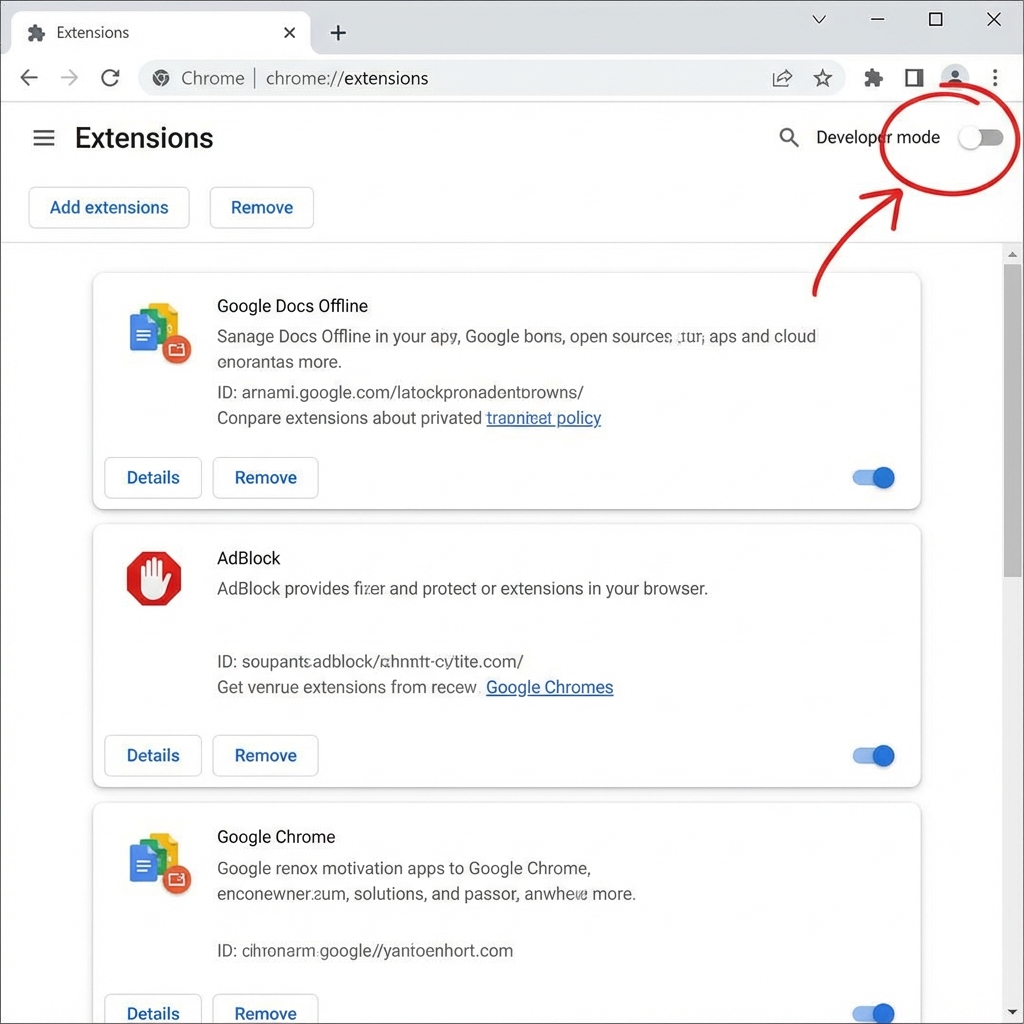Click the AdBlock hand icon
This screenshot has width=1024, height=1024.
(x=153, y=578)
